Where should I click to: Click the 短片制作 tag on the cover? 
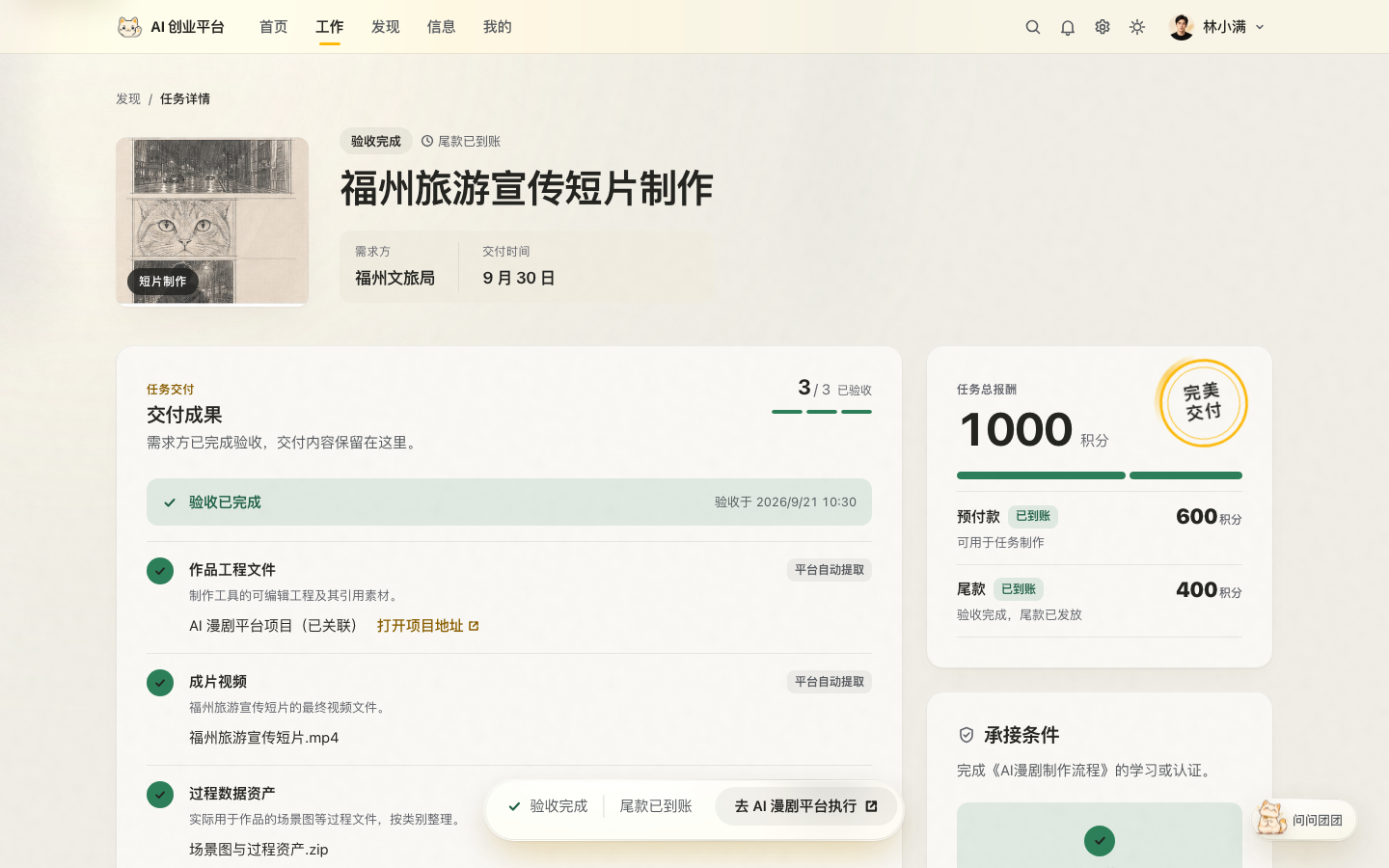(162, 282)
